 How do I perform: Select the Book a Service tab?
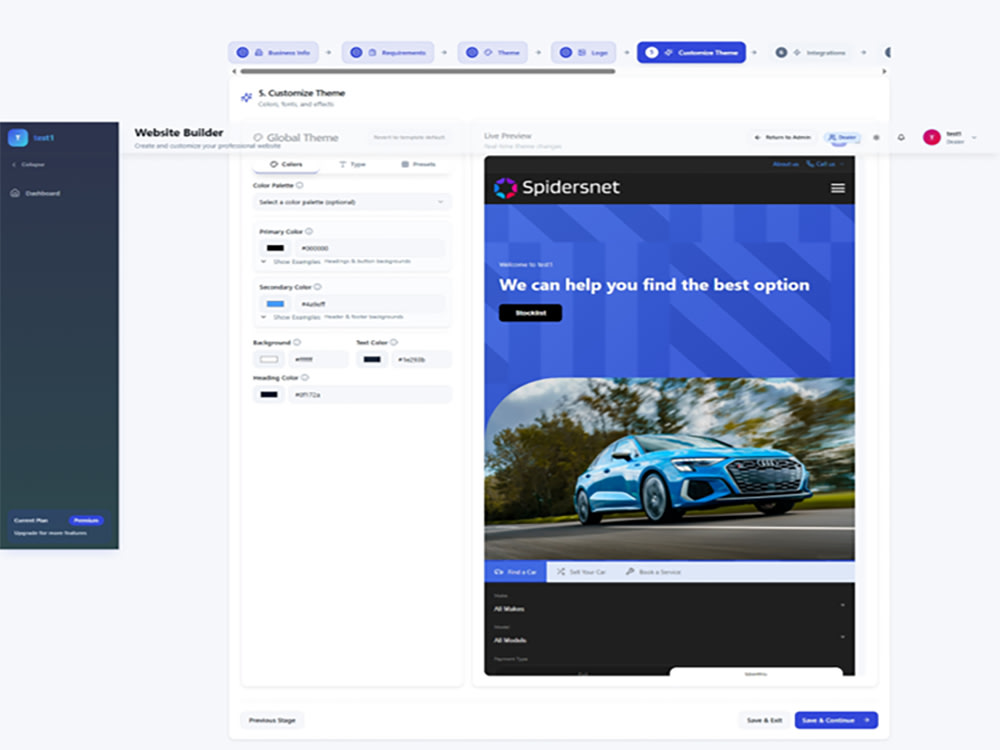tap(654, 572)
